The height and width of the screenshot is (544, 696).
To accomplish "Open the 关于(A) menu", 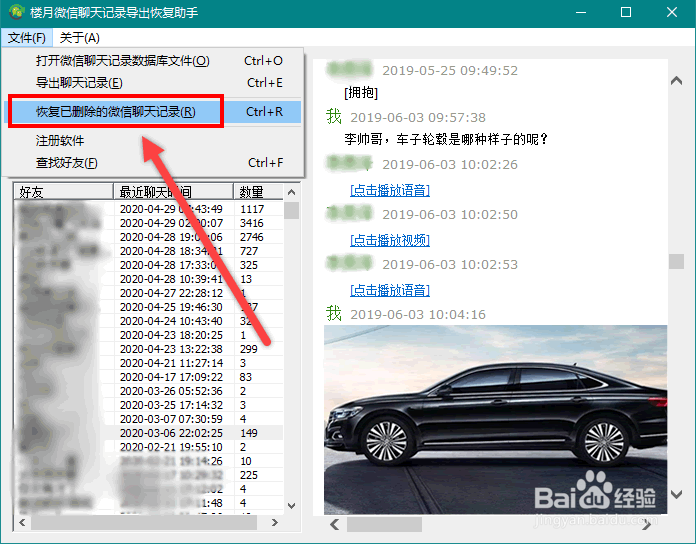I will click(79, 38).
